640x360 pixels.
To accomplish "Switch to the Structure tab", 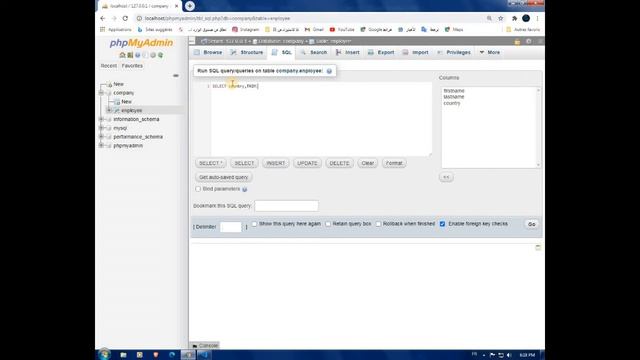I will [247, 52].
